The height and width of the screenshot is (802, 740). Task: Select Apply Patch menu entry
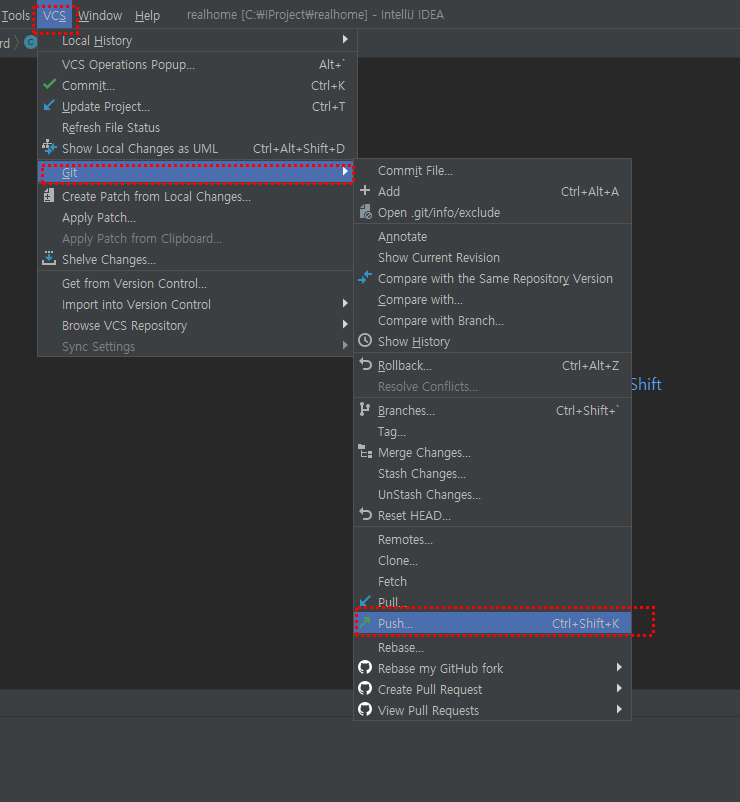coord(195,217)
